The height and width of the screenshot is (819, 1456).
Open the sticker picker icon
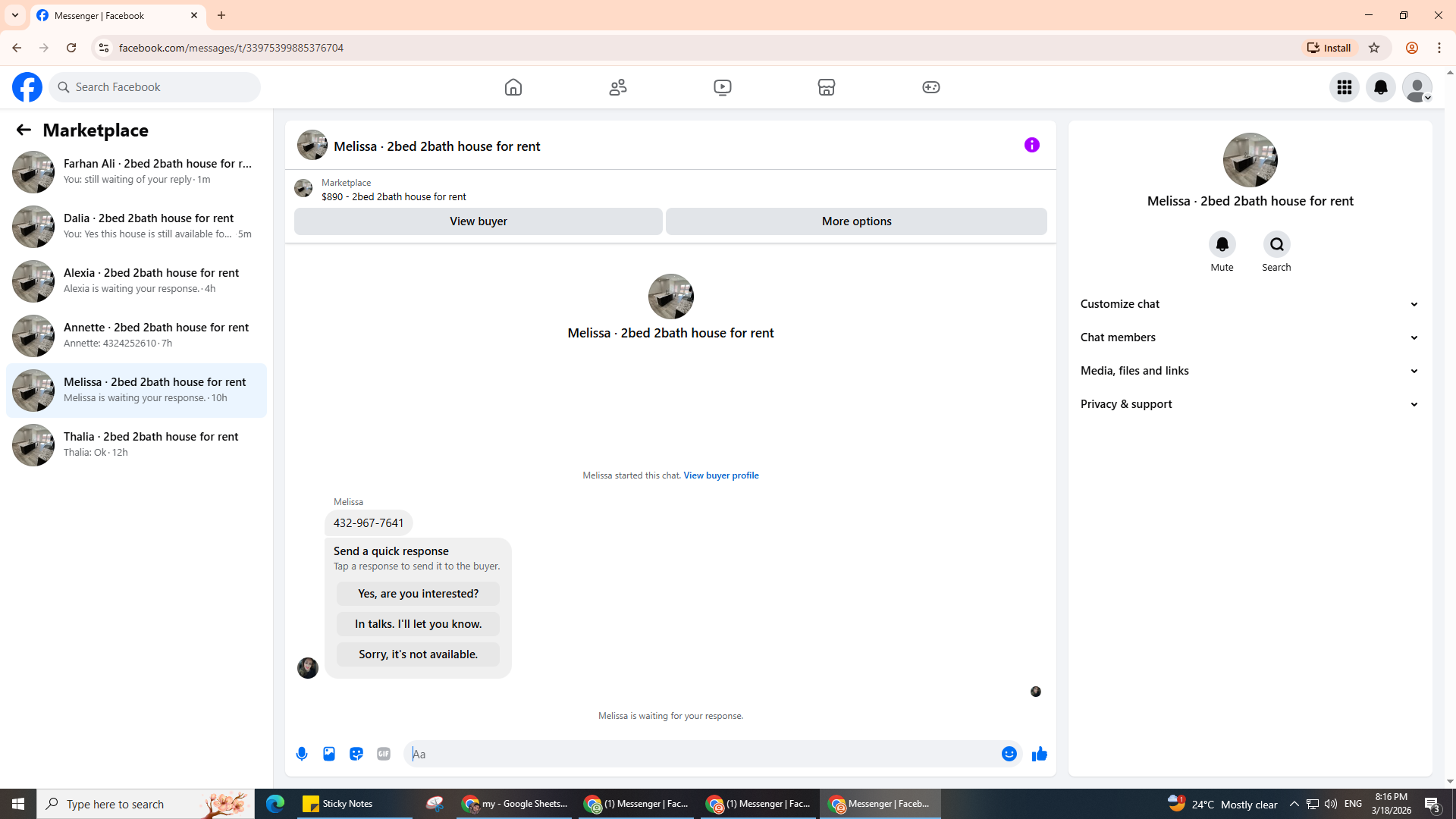356,754
